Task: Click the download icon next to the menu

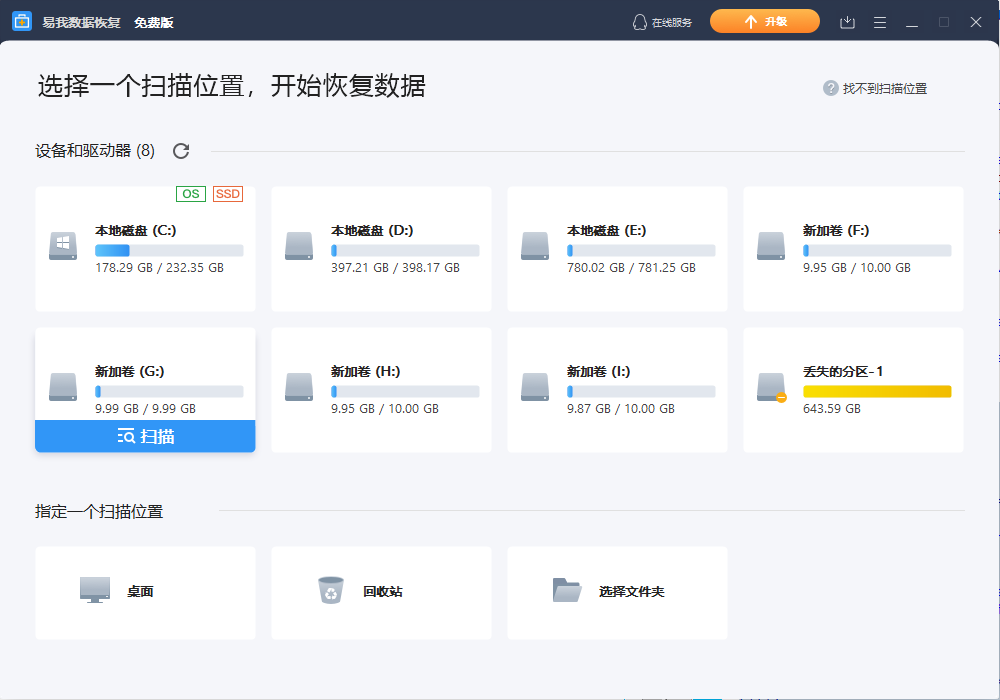Action: tap(846, 20)
